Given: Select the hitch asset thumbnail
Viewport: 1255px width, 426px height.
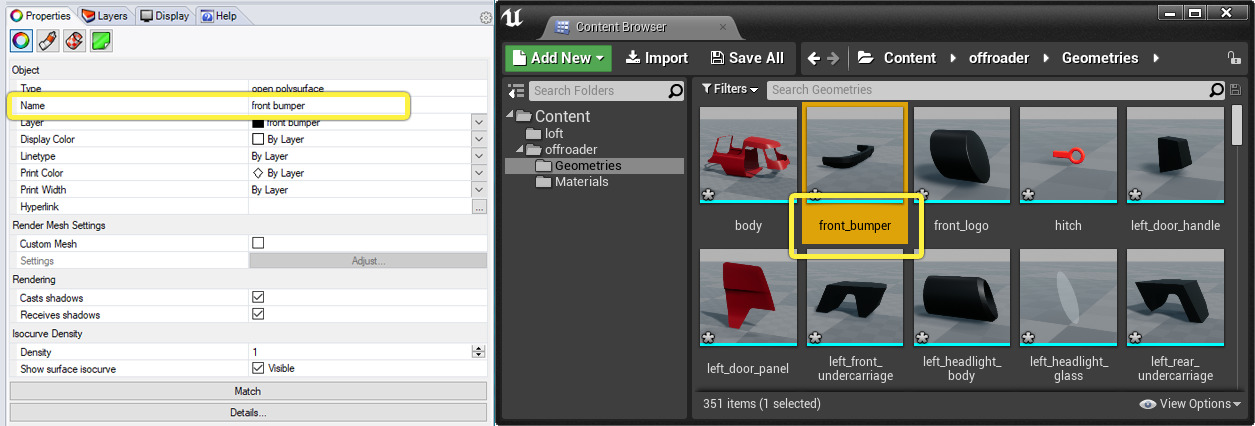Looking at the screenshot, I should click(1068, 155).
